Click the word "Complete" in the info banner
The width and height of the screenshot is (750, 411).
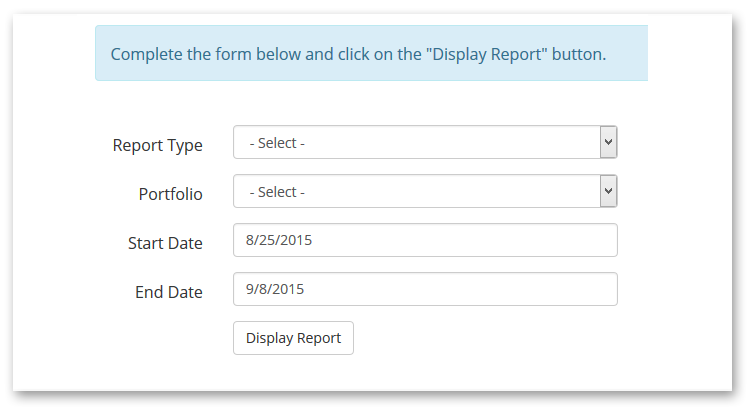[x=146, y=55]
